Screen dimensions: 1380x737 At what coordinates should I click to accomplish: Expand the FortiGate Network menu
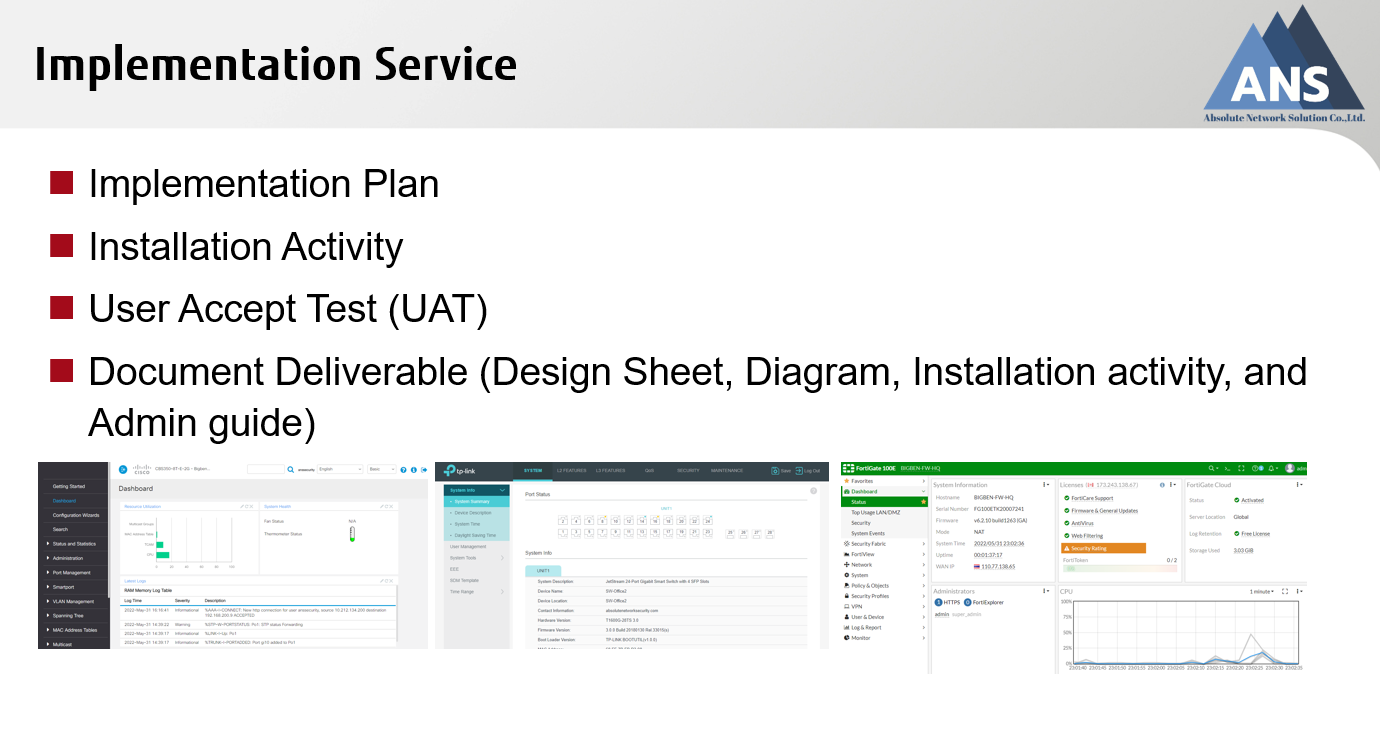884,564
